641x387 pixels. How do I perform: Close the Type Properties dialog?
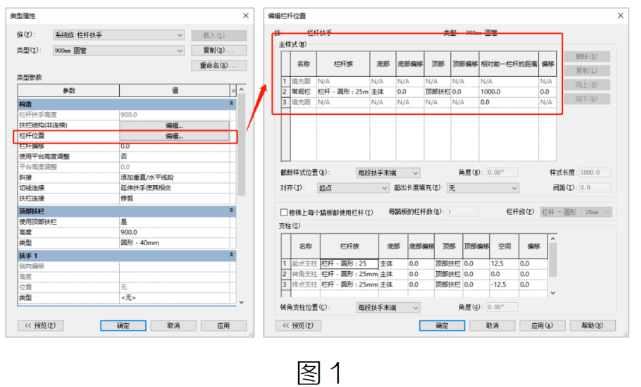pos(246,16)
